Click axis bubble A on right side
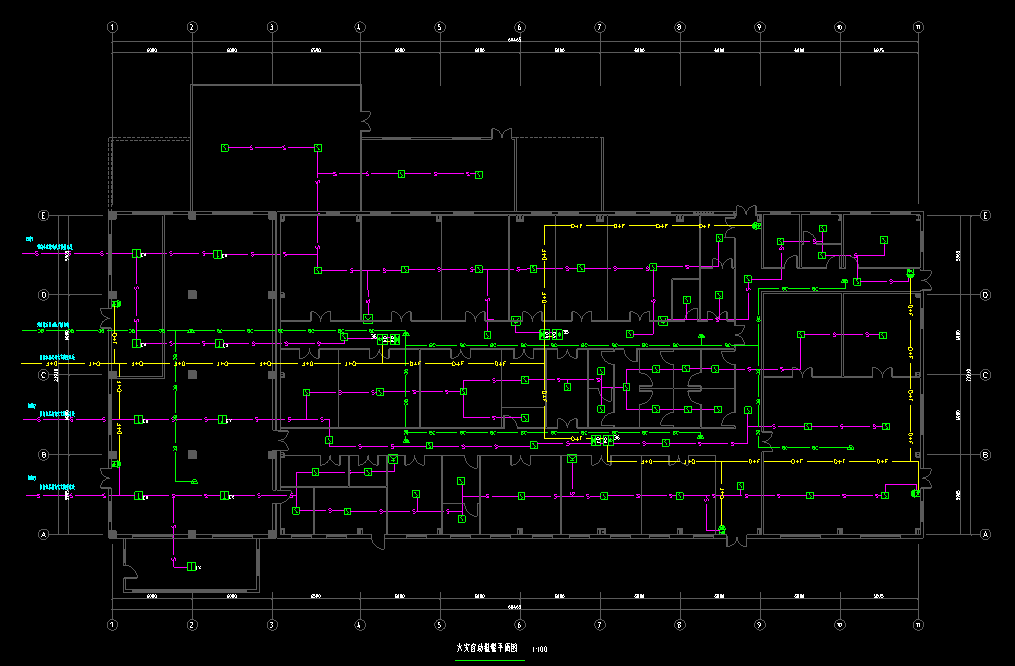 (986, 535)
